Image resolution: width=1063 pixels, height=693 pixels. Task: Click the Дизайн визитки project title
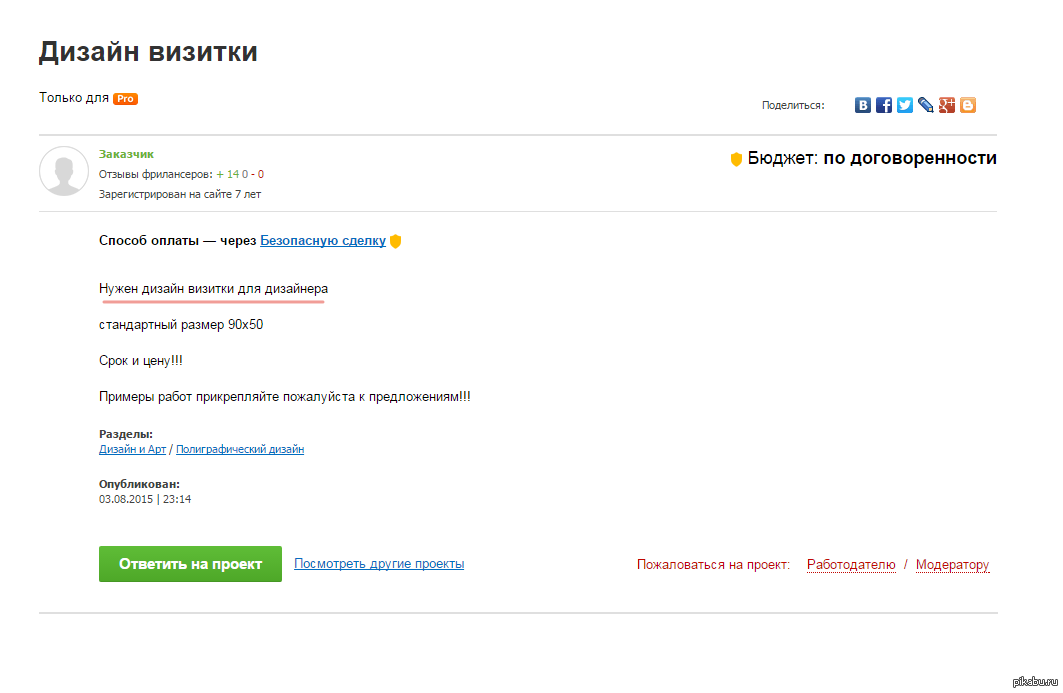coord(148,52)
